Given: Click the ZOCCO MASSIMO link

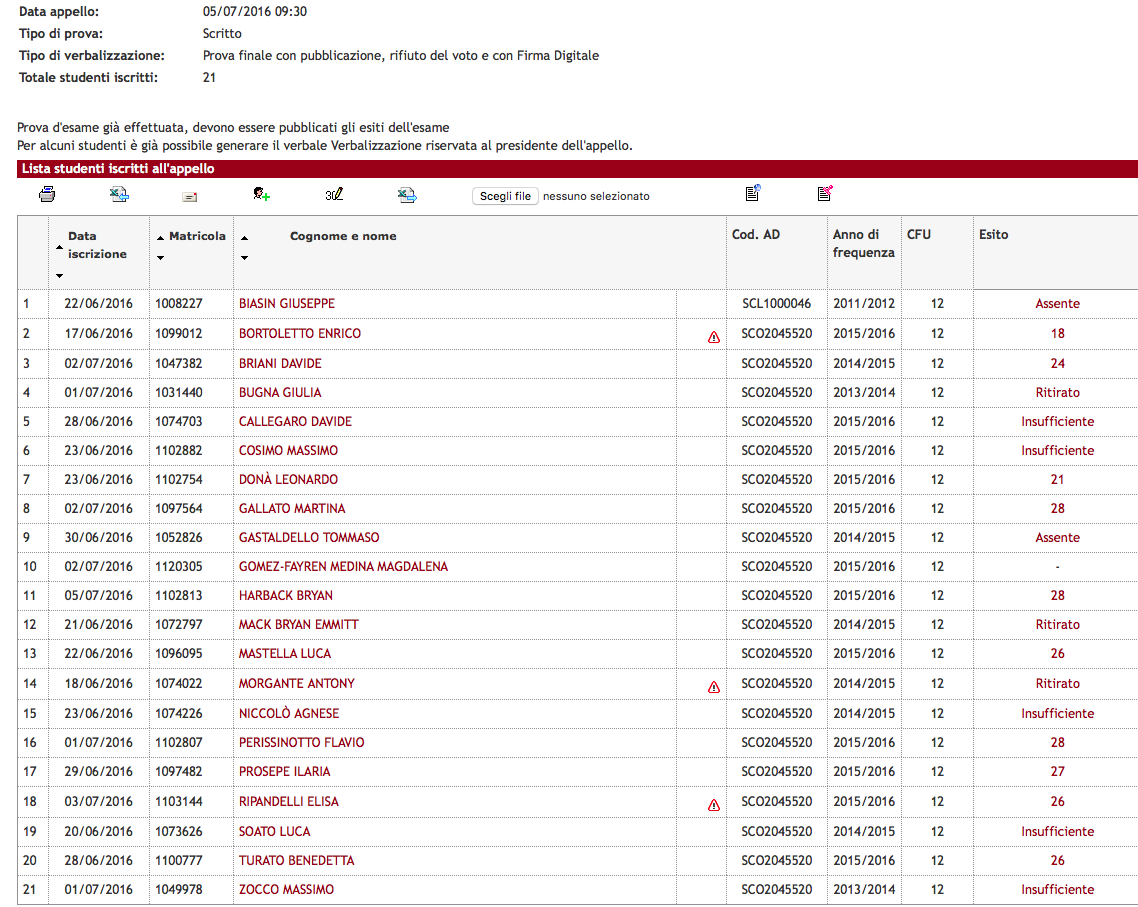Looking at the screenshot, I should click(287, 890).
